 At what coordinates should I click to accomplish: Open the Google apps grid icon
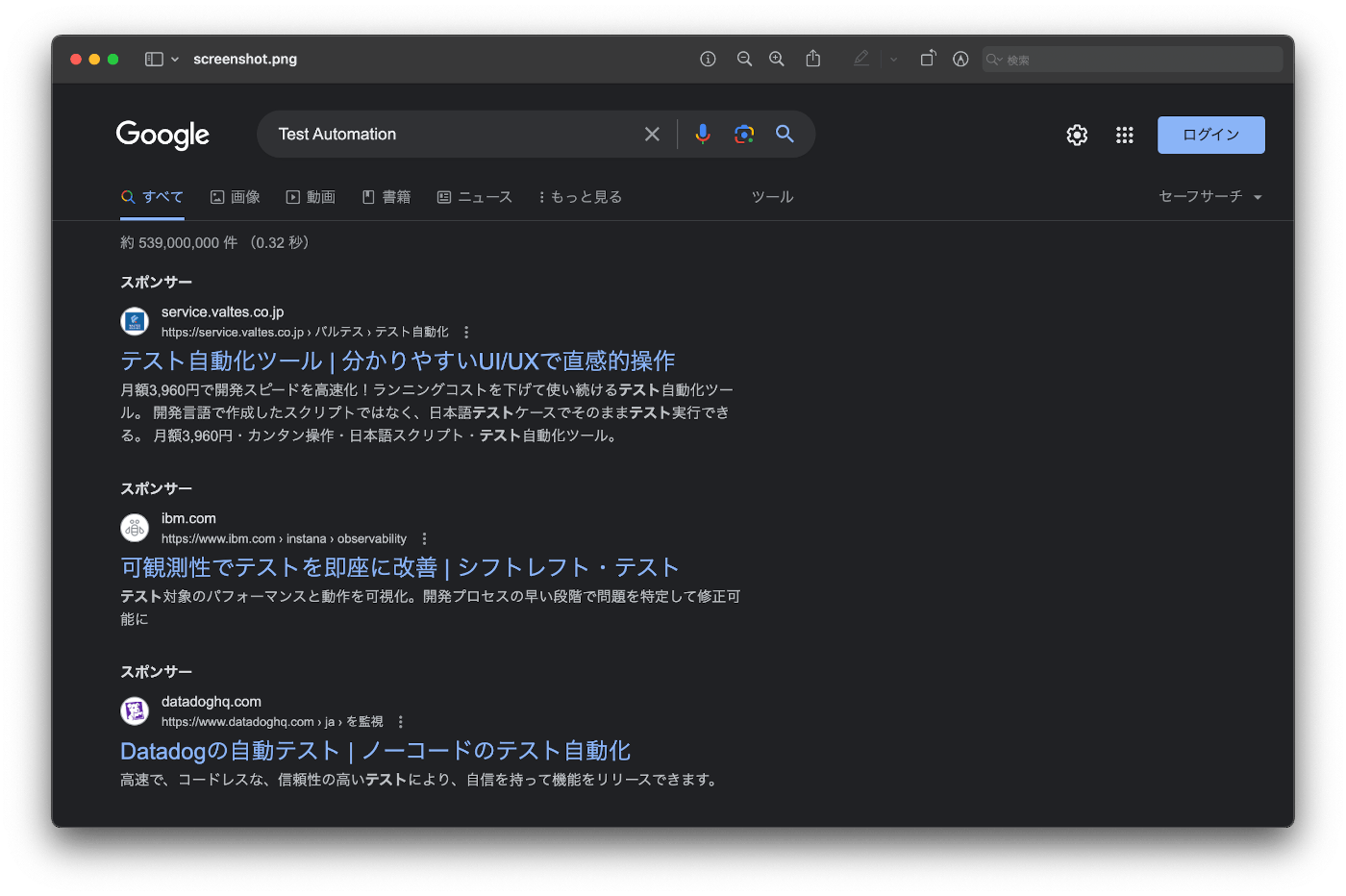tap(1124, 136)
